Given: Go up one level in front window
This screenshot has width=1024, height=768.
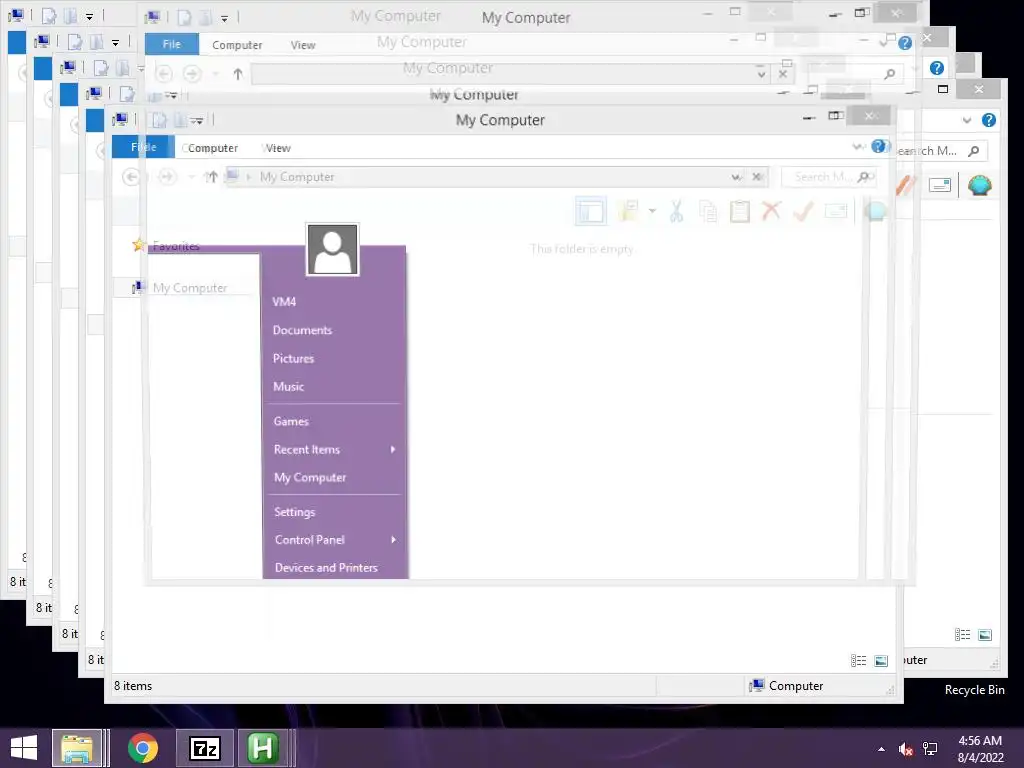Looking at the screenshot, I should 211,177.
